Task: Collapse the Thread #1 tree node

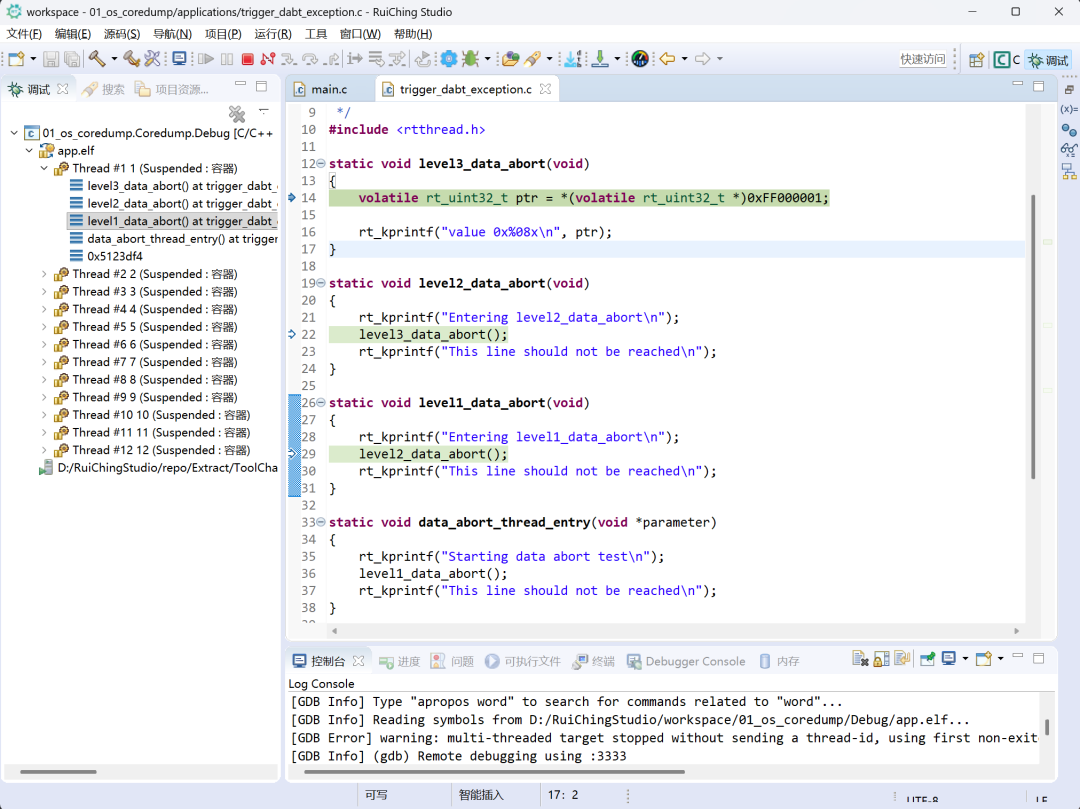Action: click(x=44, y=169)
